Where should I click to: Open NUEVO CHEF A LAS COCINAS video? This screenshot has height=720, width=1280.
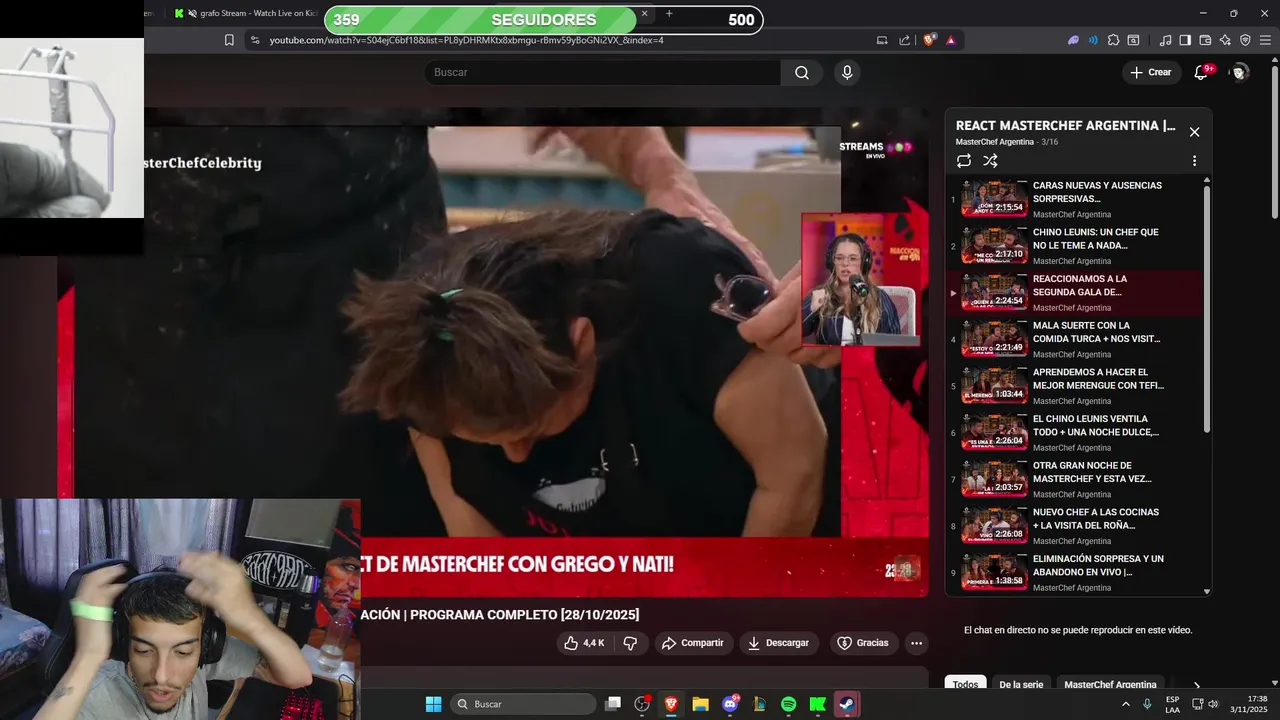(1074, 526)
